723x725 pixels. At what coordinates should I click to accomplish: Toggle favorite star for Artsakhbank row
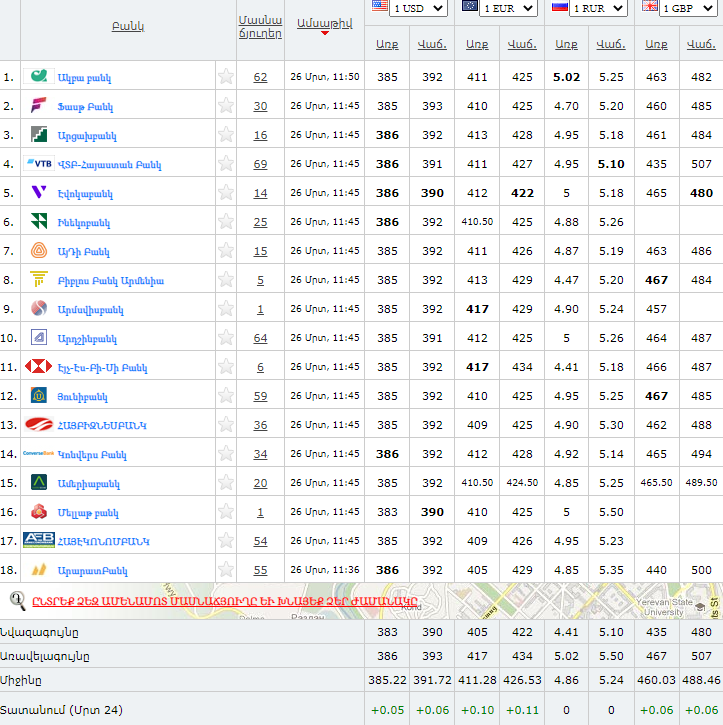[x=226, y=135]
